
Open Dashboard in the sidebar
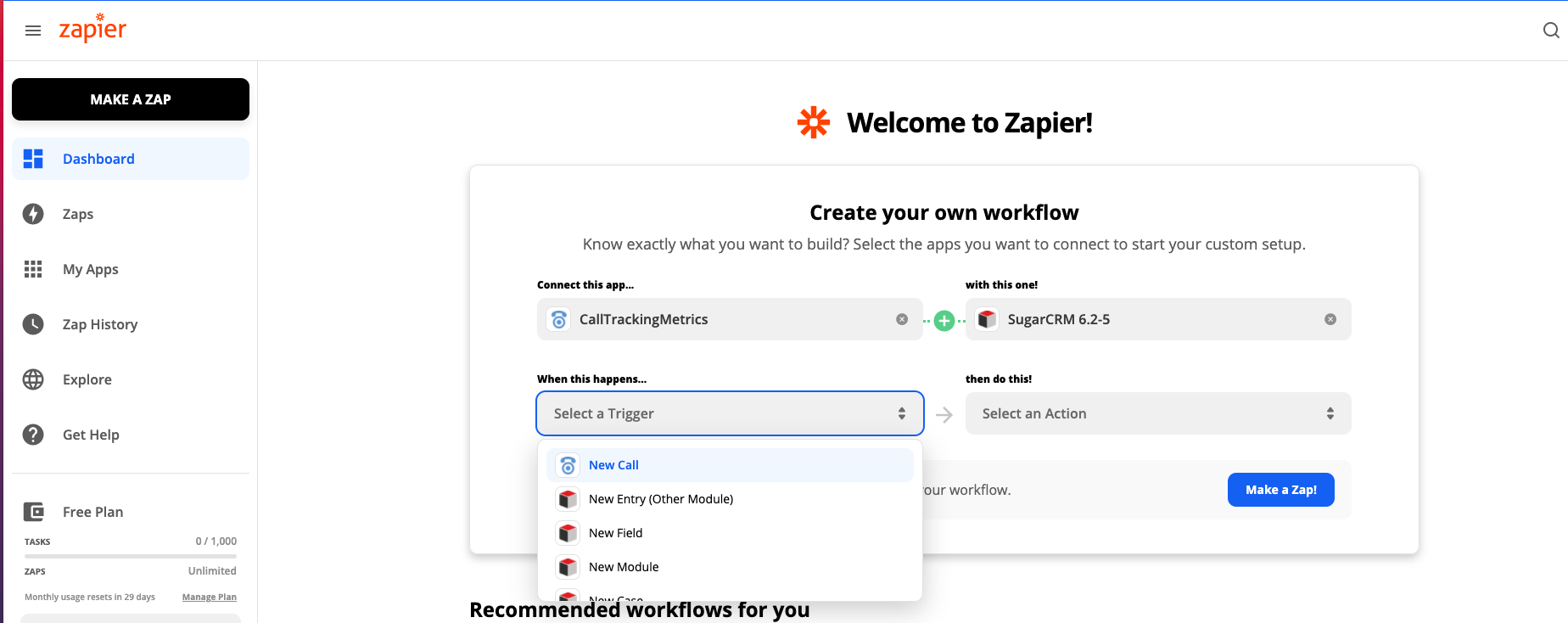pos(131,159)
